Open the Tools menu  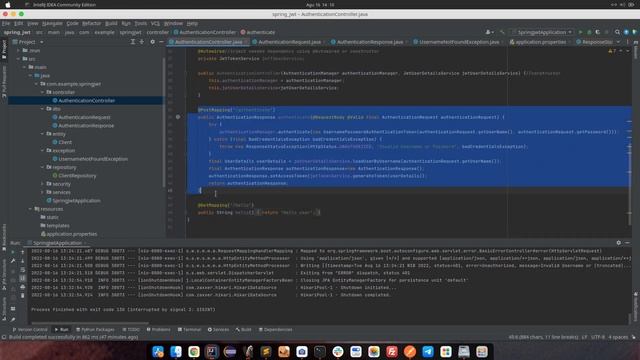(140, 24)
